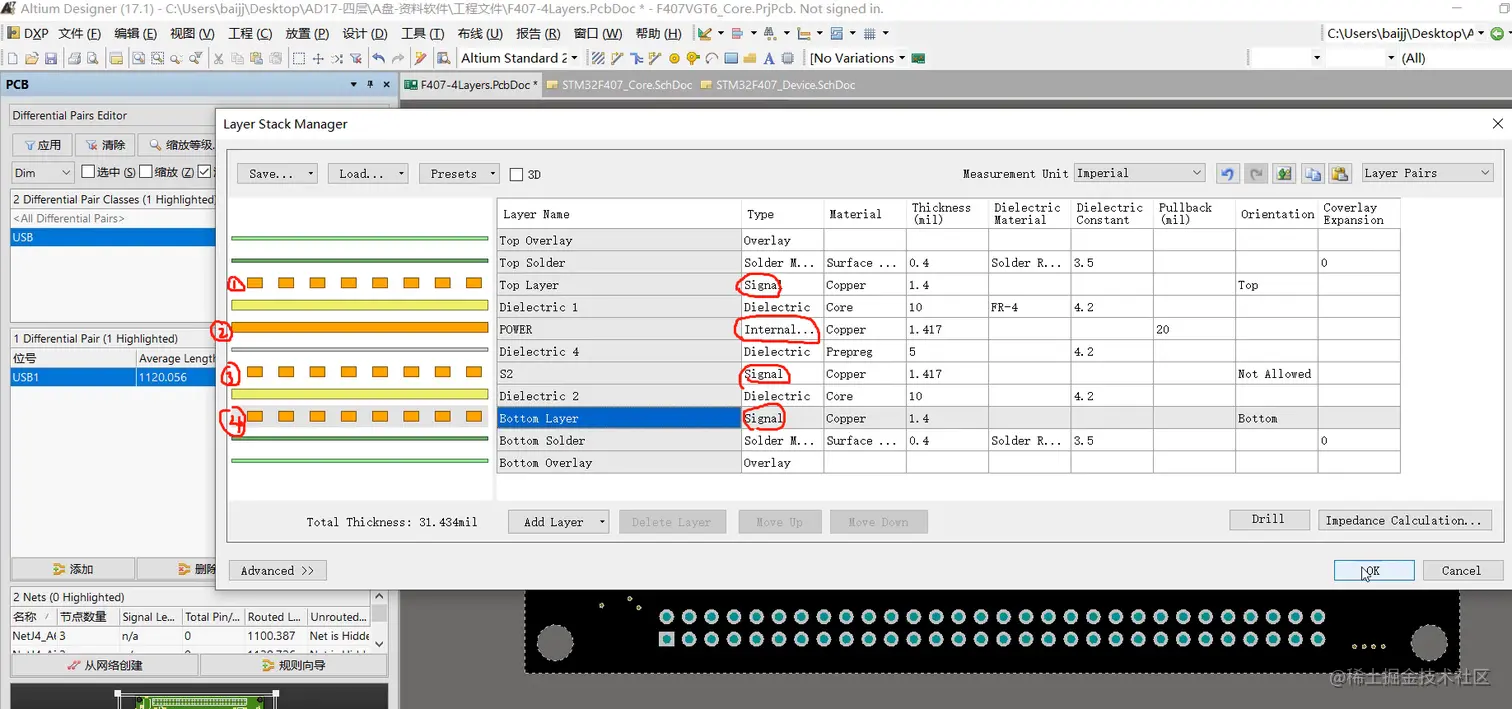Click Cancel in Layer Stack Manager

1461,570
